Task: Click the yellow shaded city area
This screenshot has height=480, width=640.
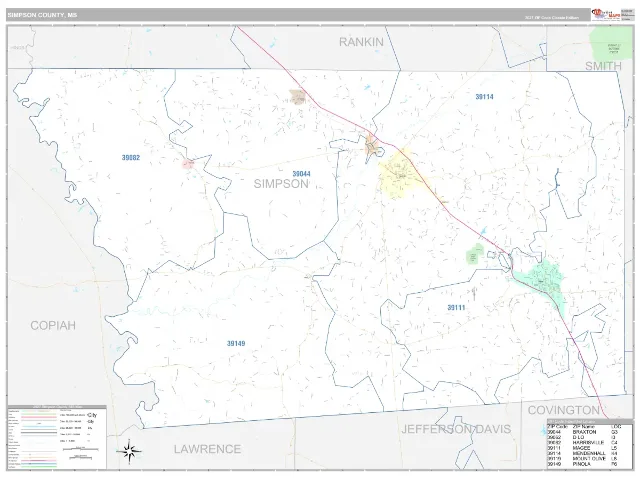Action: 398,176
